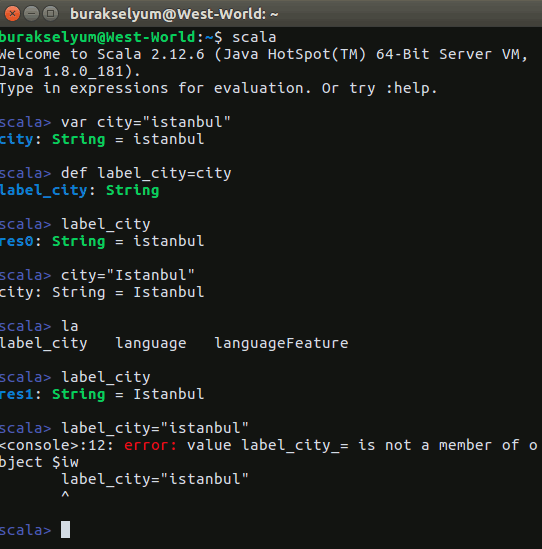Click the caret error marker
The height and width of the screenshot is (549, 542).
pyautogui.click(x=65, y=494)
